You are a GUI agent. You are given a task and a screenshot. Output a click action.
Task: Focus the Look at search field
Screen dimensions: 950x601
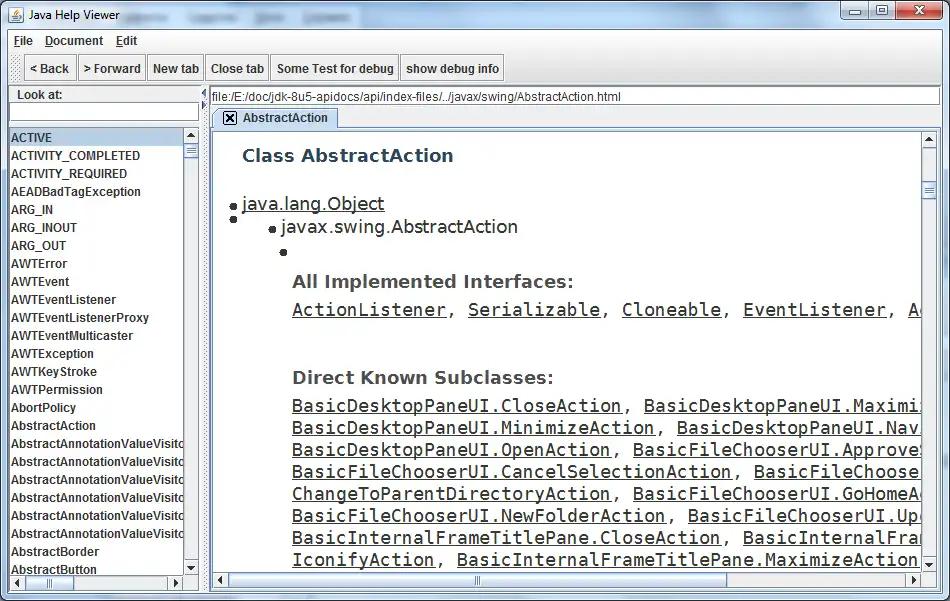[x=104, y=112]
